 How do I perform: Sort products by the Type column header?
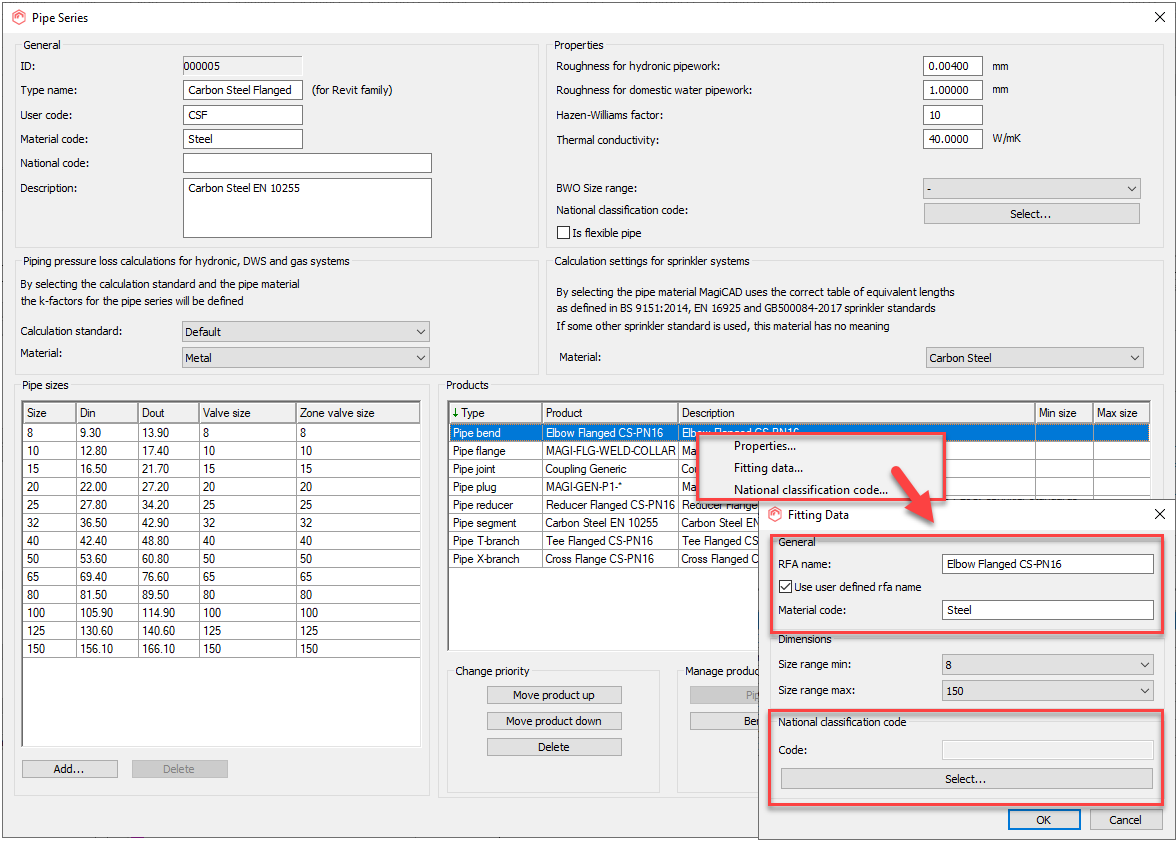pyautogui.click(x=496, y=413)
